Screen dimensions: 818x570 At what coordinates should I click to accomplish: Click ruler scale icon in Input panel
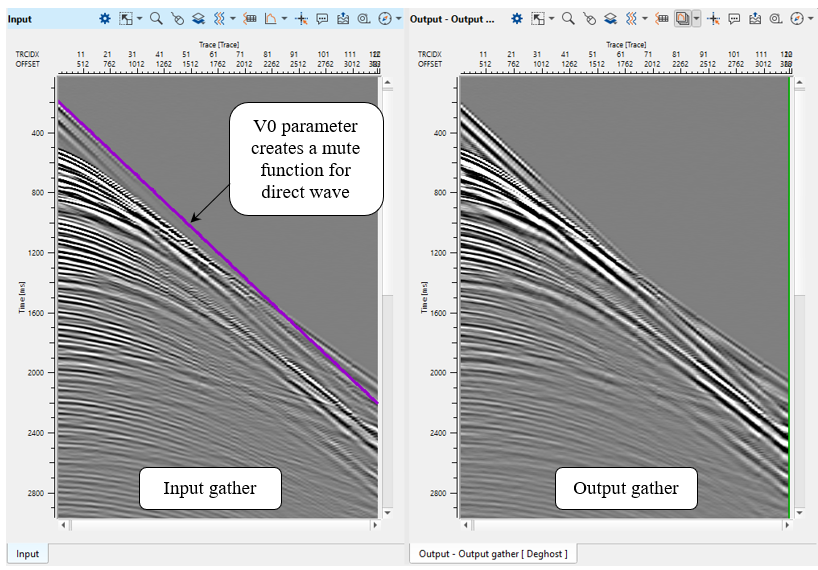click(x=250, y=19)
